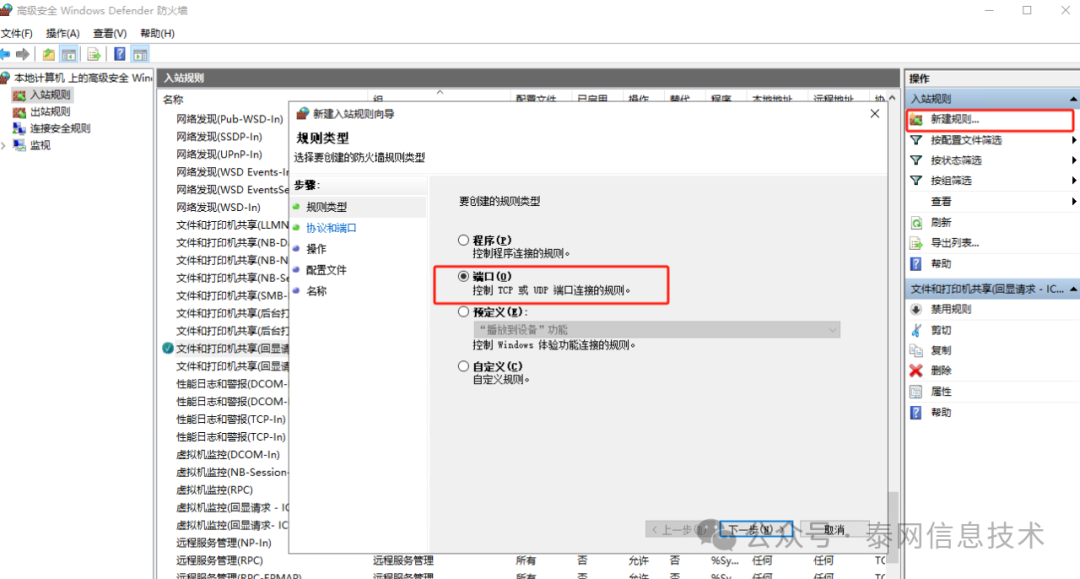
Task: Click the 按配置文件筛选 funnel icon
Action: [916, 140]
